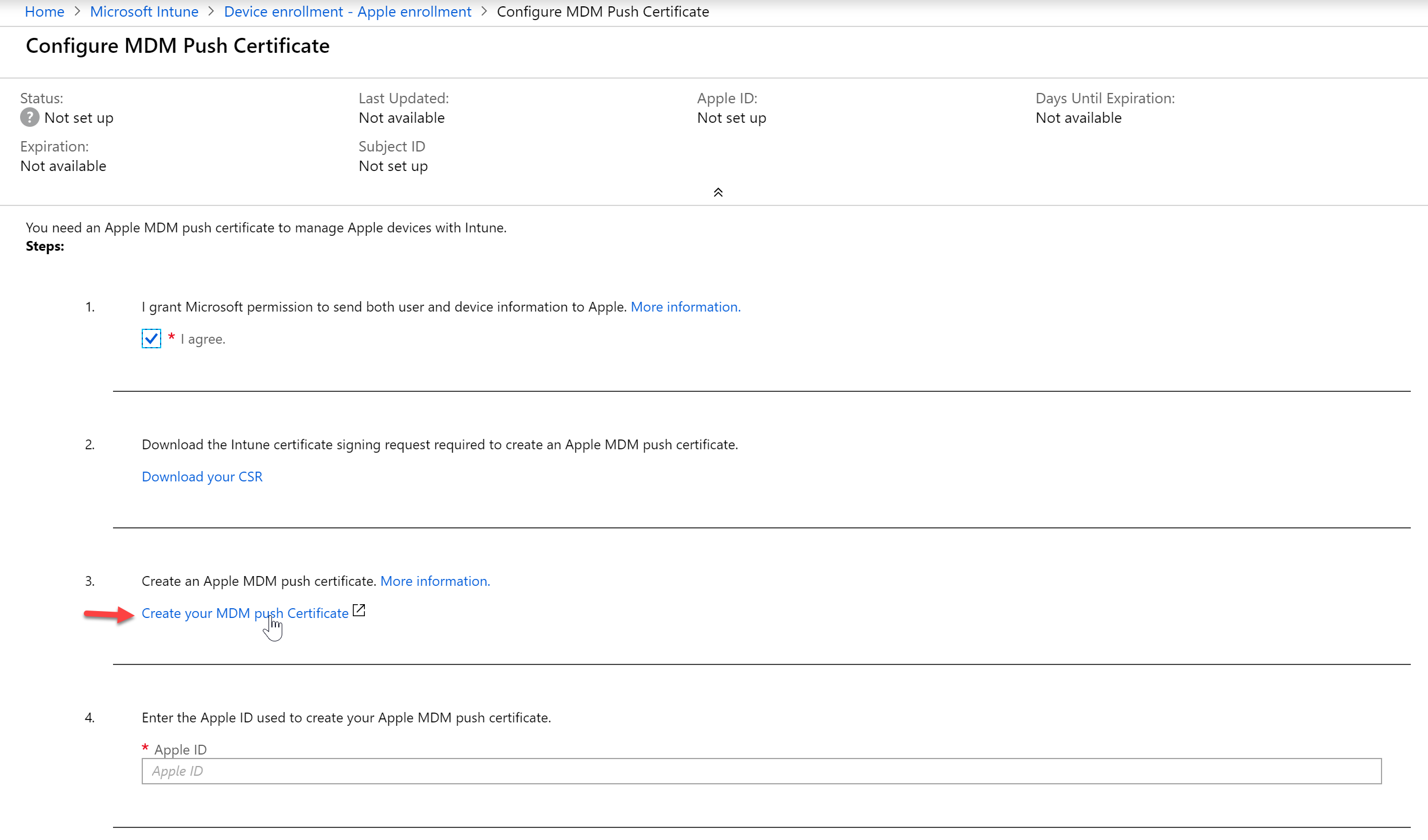Click the Status 'Not set up' value
1428x840 pixels.
(x=79, y=118)
